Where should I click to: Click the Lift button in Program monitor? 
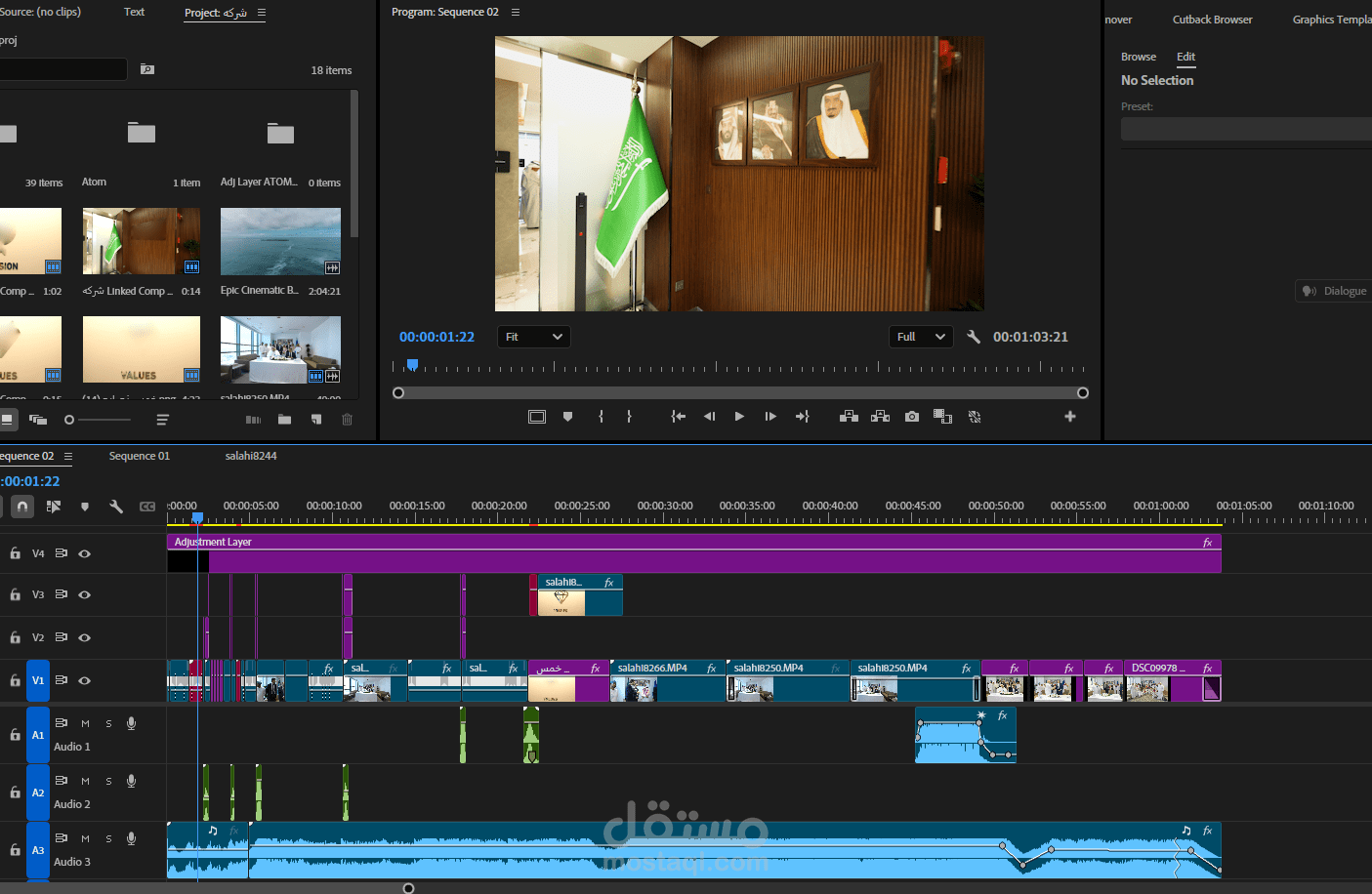click(x=849, y=417)
